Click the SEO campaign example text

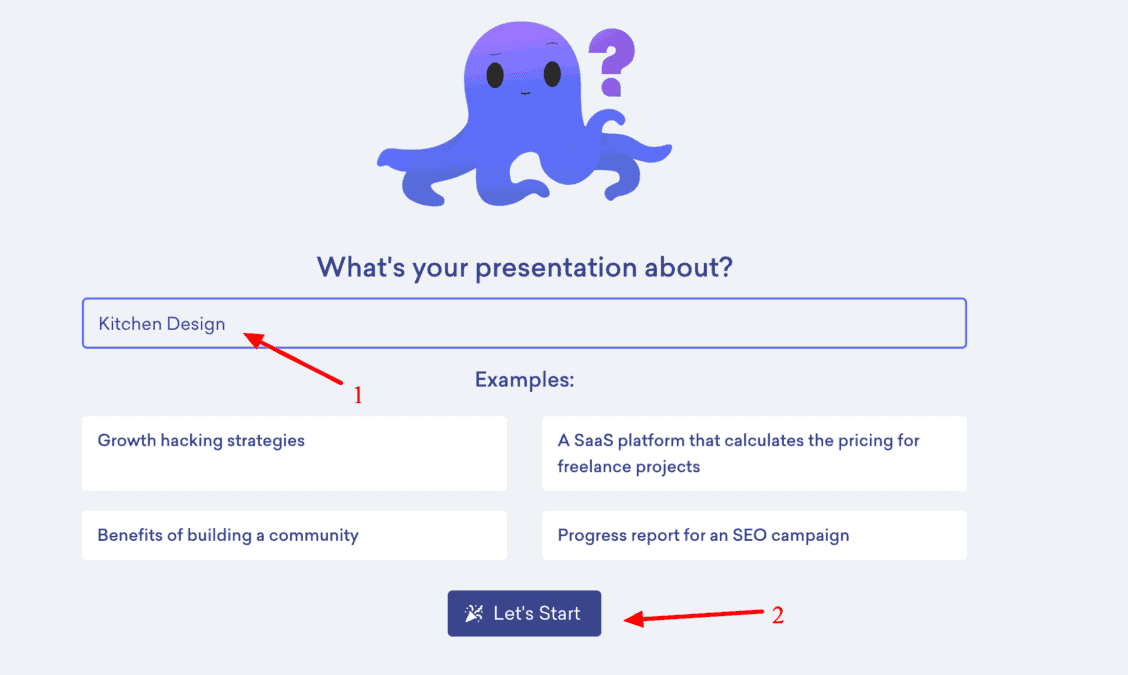(703, 535)
